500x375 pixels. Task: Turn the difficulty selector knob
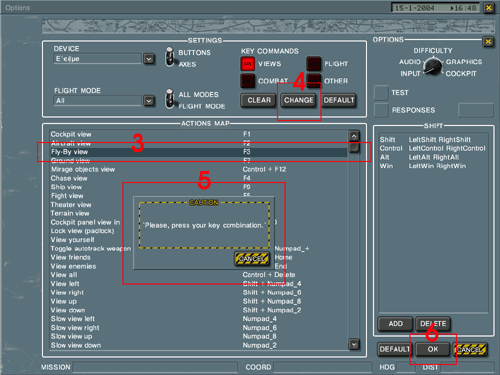point(433,66)
